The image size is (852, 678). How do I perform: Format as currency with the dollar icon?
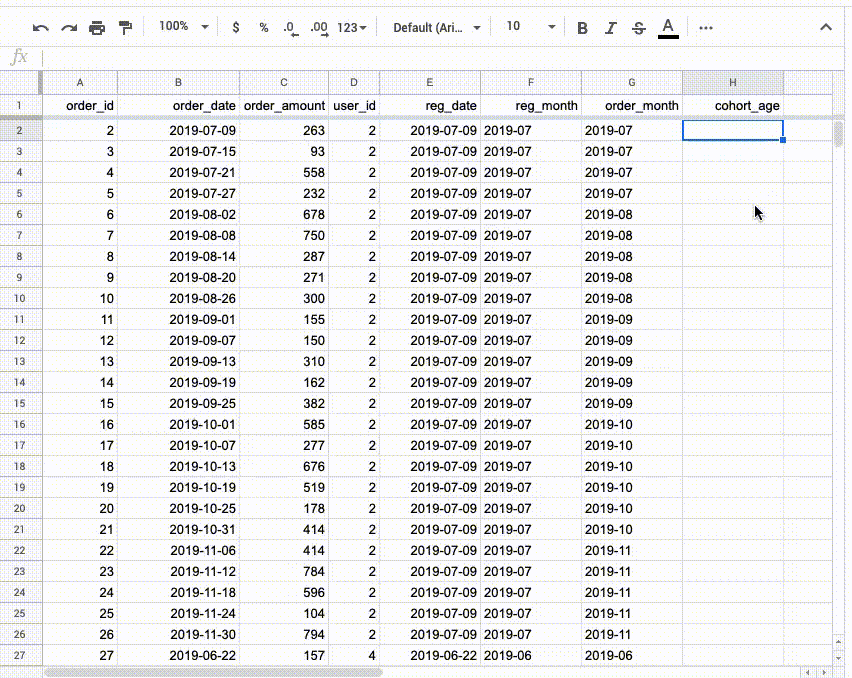pyautogui.click(x=235, y=27)
